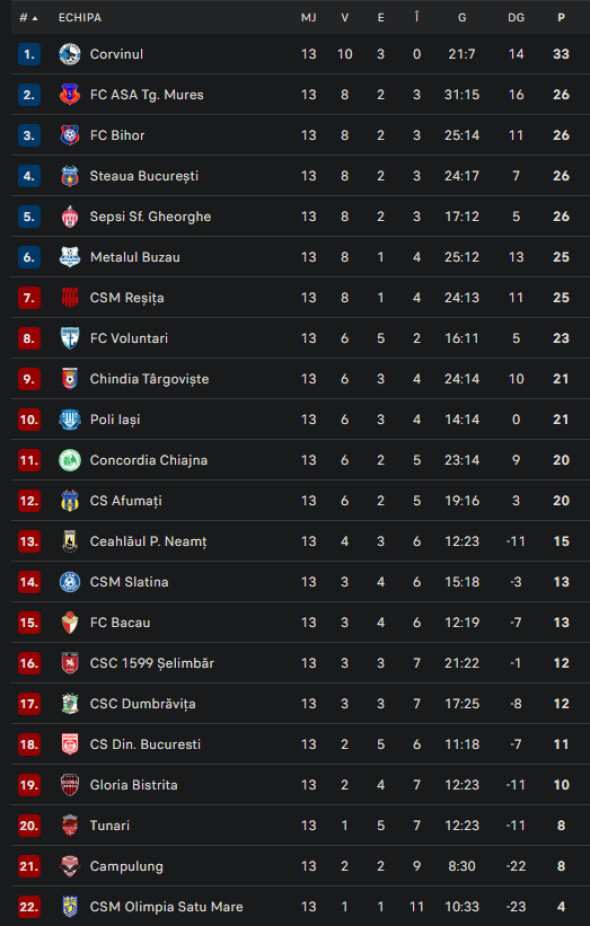Select the Poli Iași club logo
The width and height of the screenshot is (590, 926).
(69, 419)
